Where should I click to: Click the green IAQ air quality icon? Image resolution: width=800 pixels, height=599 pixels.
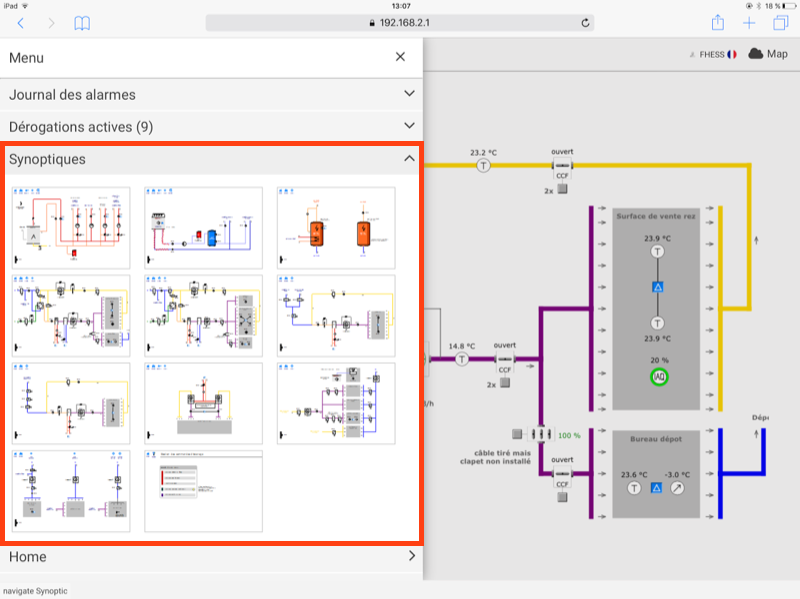(x=659, y=377)
